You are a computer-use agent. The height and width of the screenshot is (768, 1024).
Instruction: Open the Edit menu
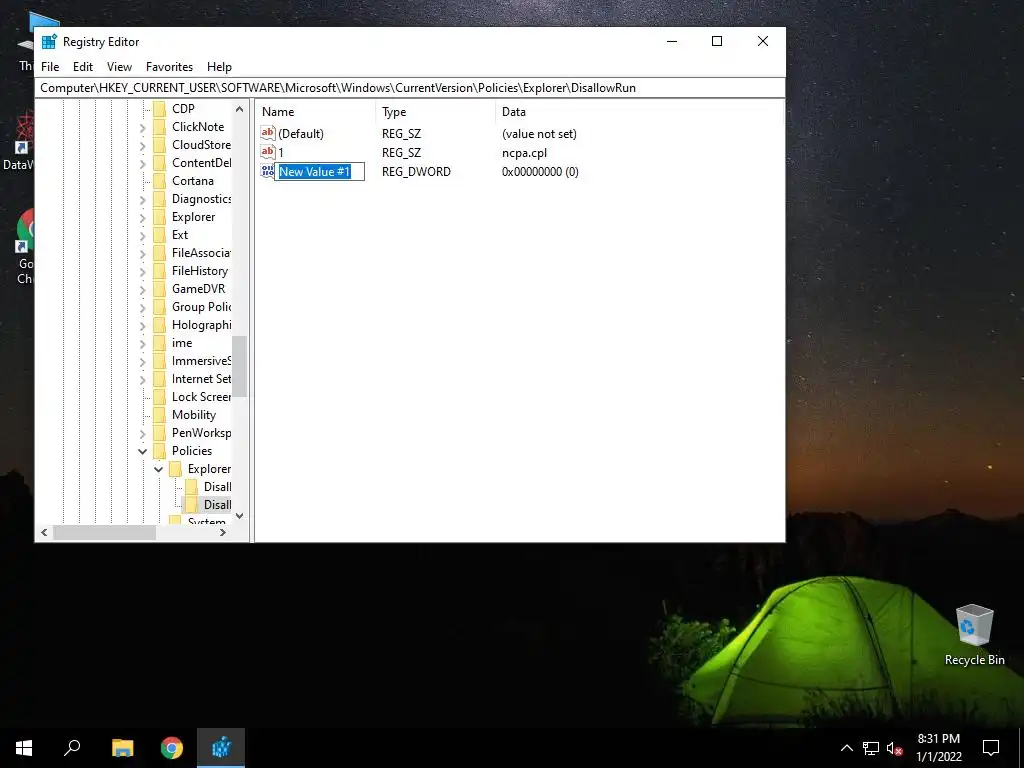tap(82, 67)
